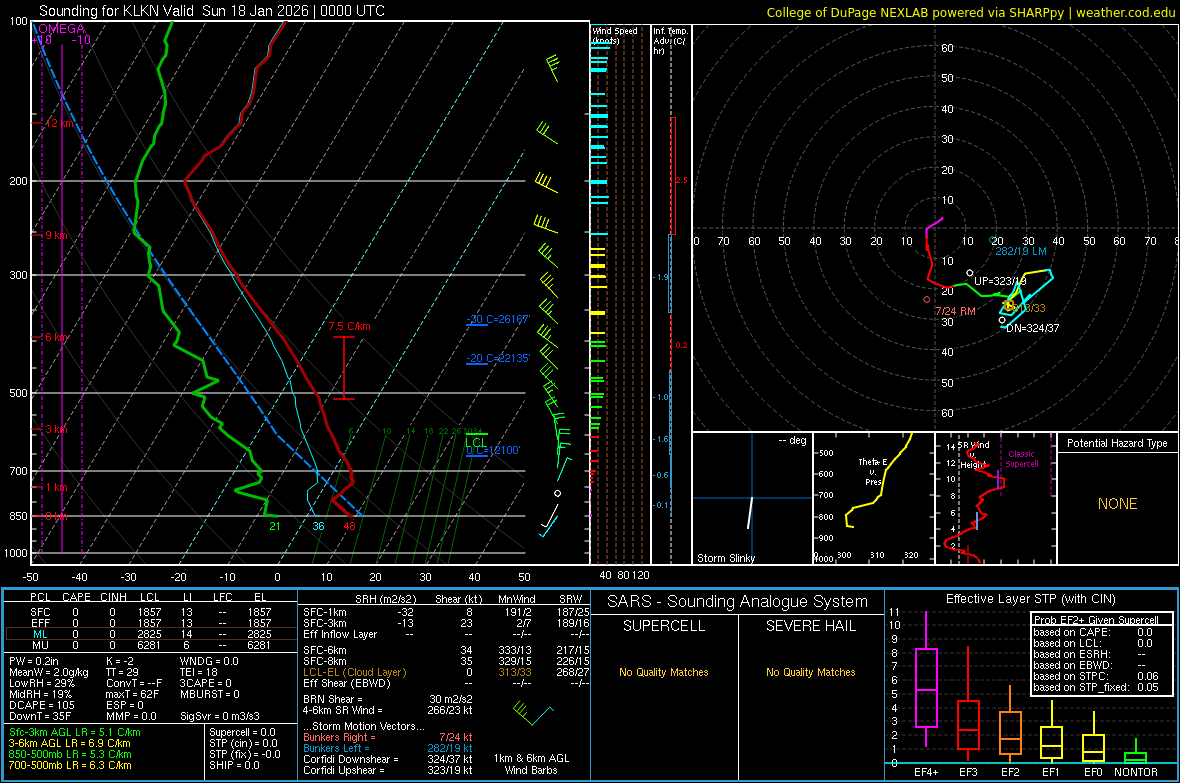
Task: Click the 'Classic Supercell' magenta label
Action: (1022, 459)
